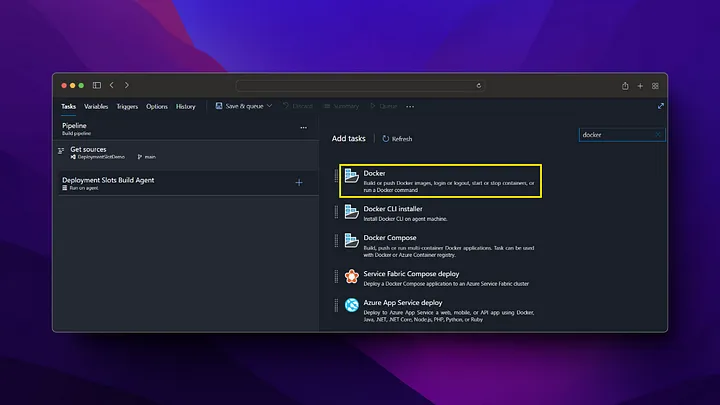This screenshot has height=405, width=720.
Task: Open the Pipeline more options ellipsis
Action: (x=304, y=128)
